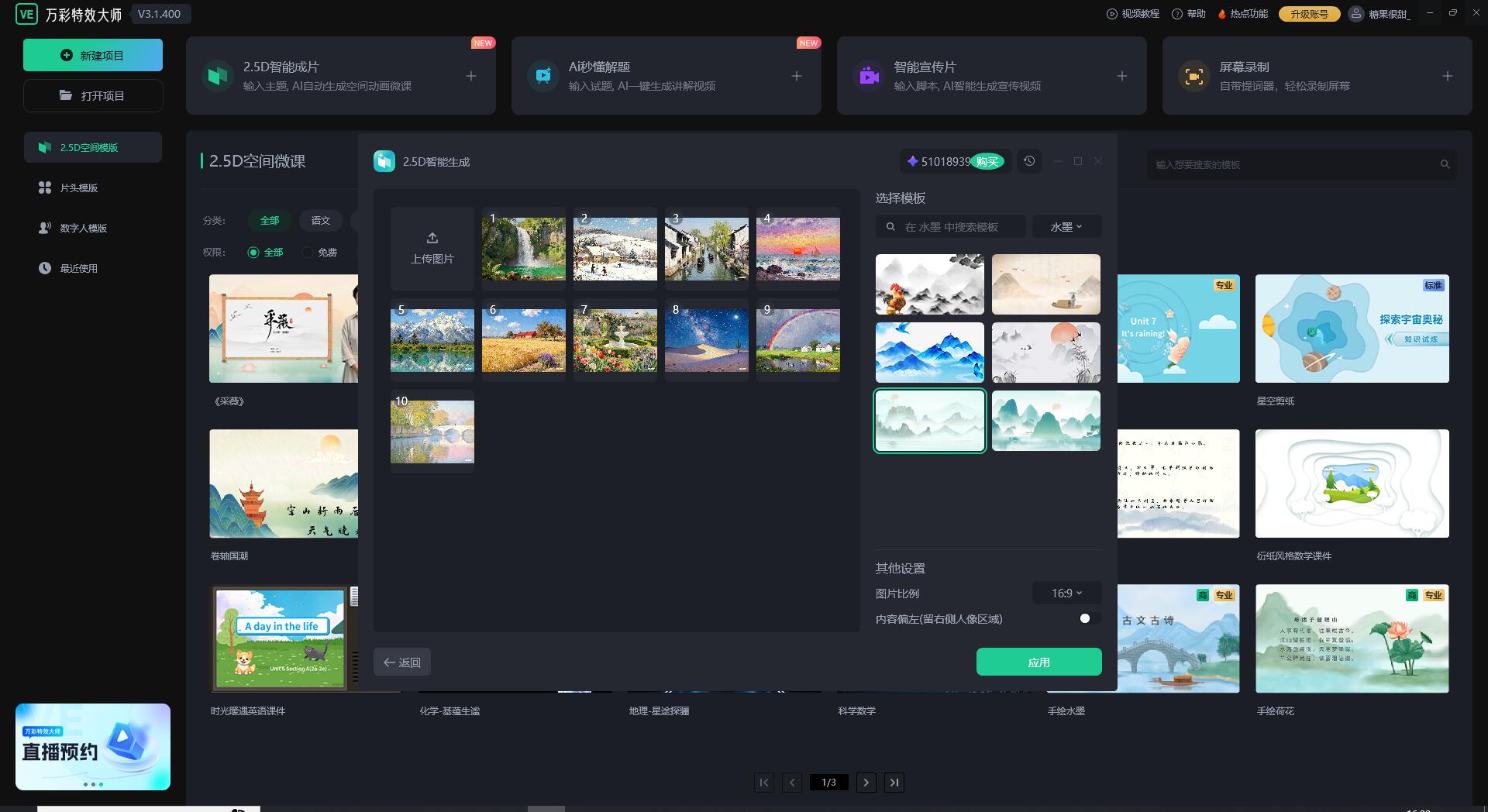Screen dimensions: 1488x812
Task: Click the upload image icon
Action: [x=432, y=238]
